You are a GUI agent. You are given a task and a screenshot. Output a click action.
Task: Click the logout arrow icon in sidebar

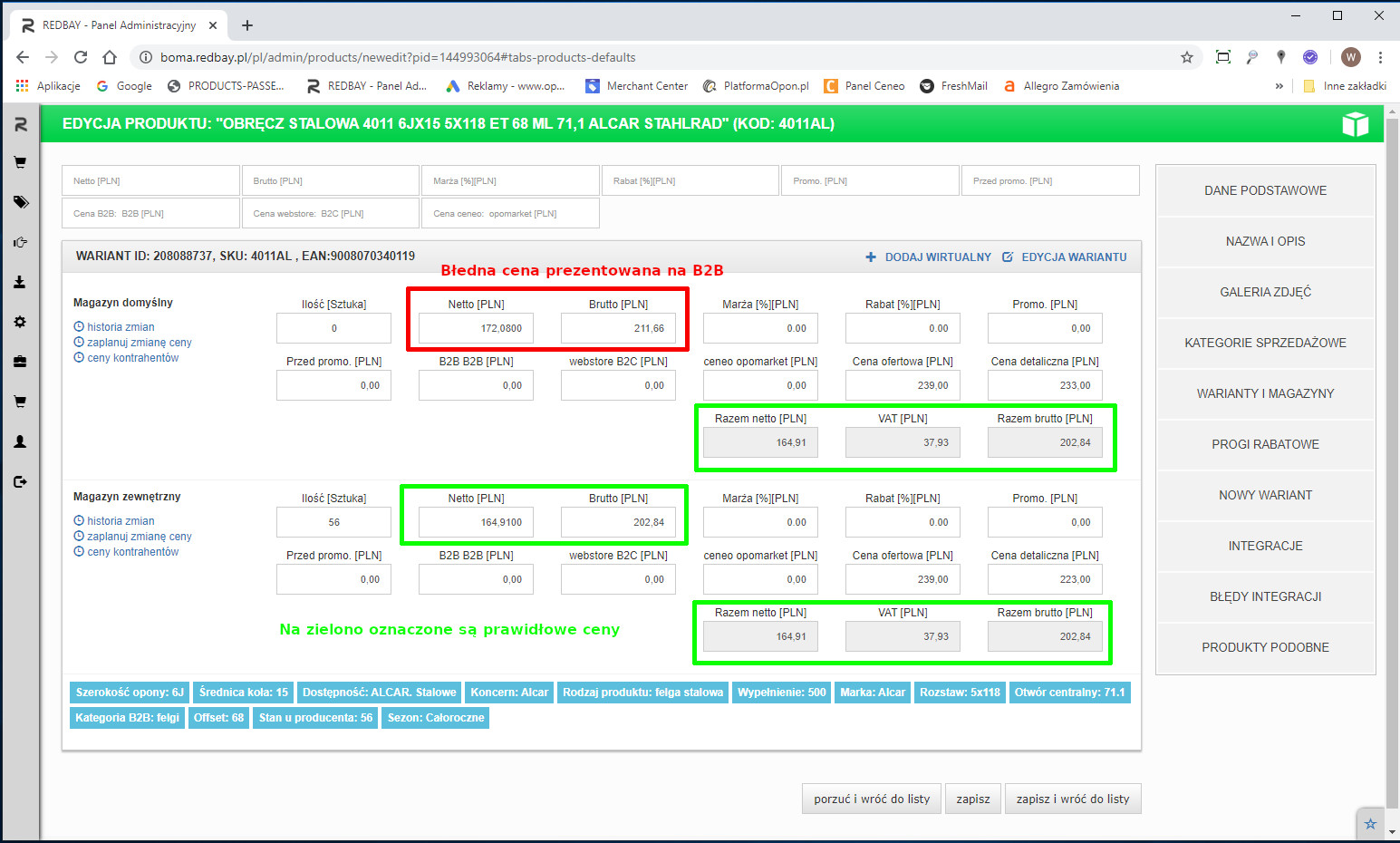pos(20,481)
